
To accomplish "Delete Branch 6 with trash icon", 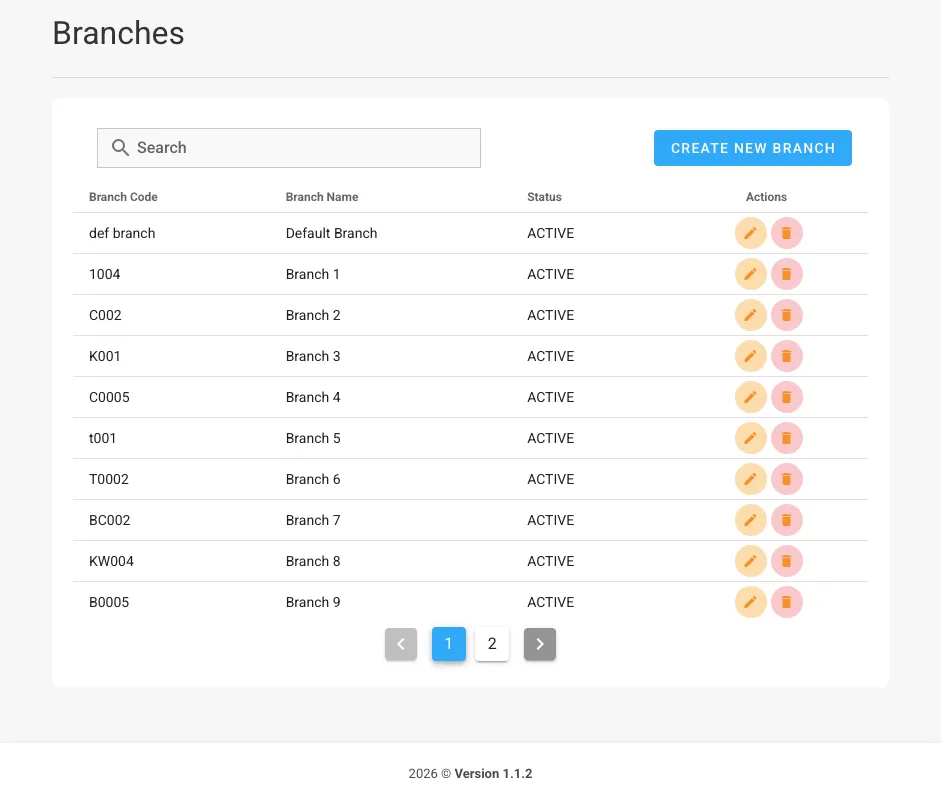I will tap(786, 479).
